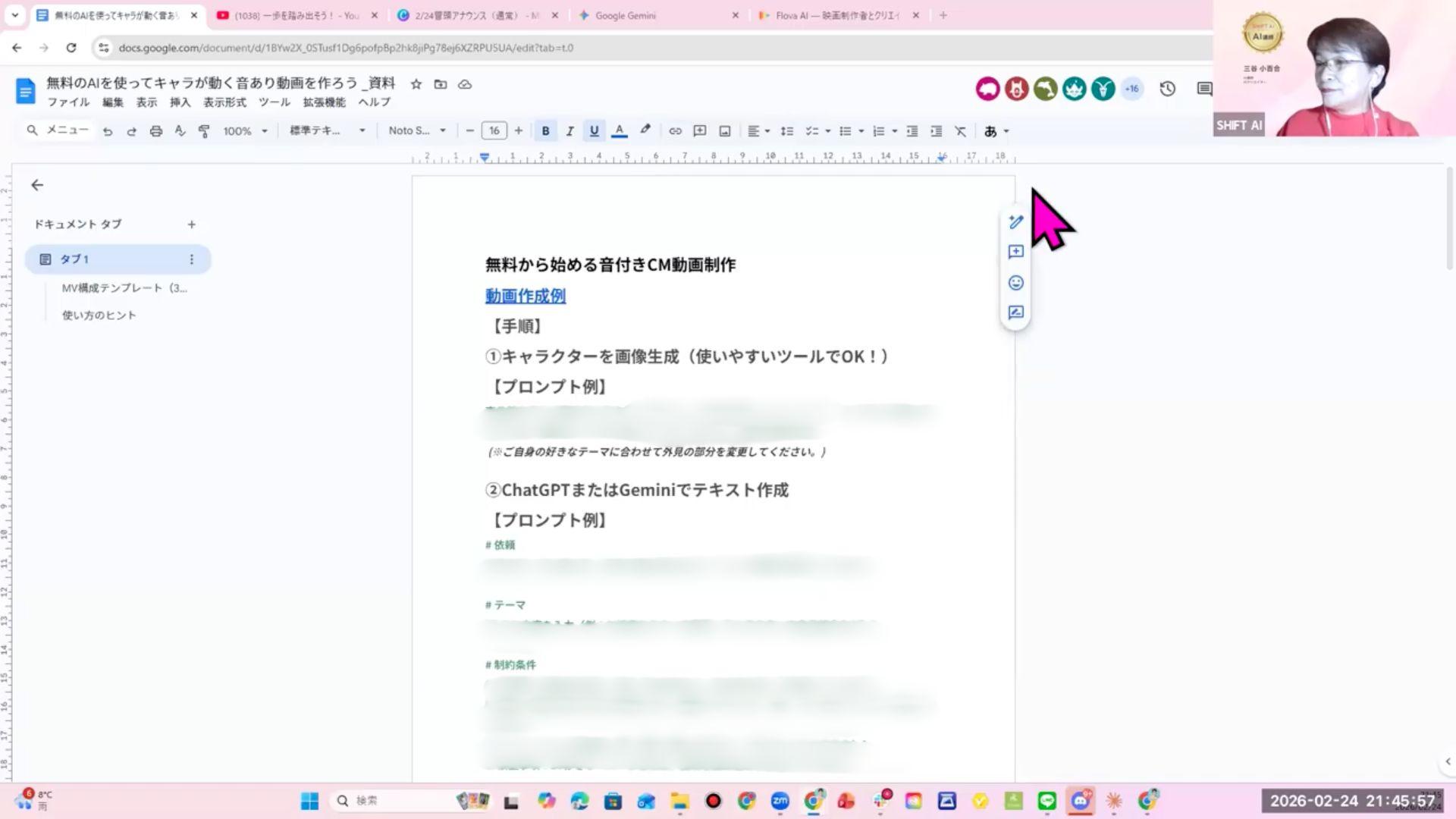Click the insert image icon
Image resolution: width=1456 pixels, height=819 pixels.
tap(725, 131)
